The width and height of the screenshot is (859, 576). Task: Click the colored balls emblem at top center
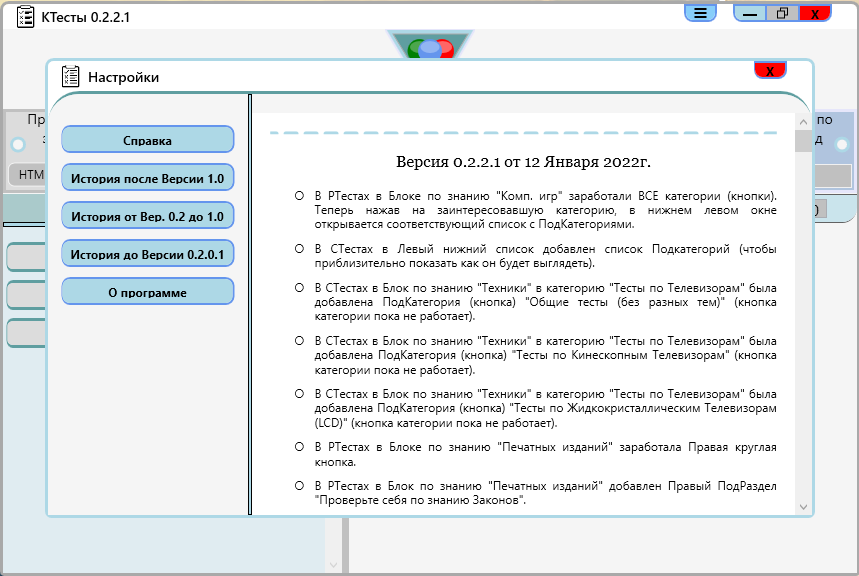coord(431,47)
